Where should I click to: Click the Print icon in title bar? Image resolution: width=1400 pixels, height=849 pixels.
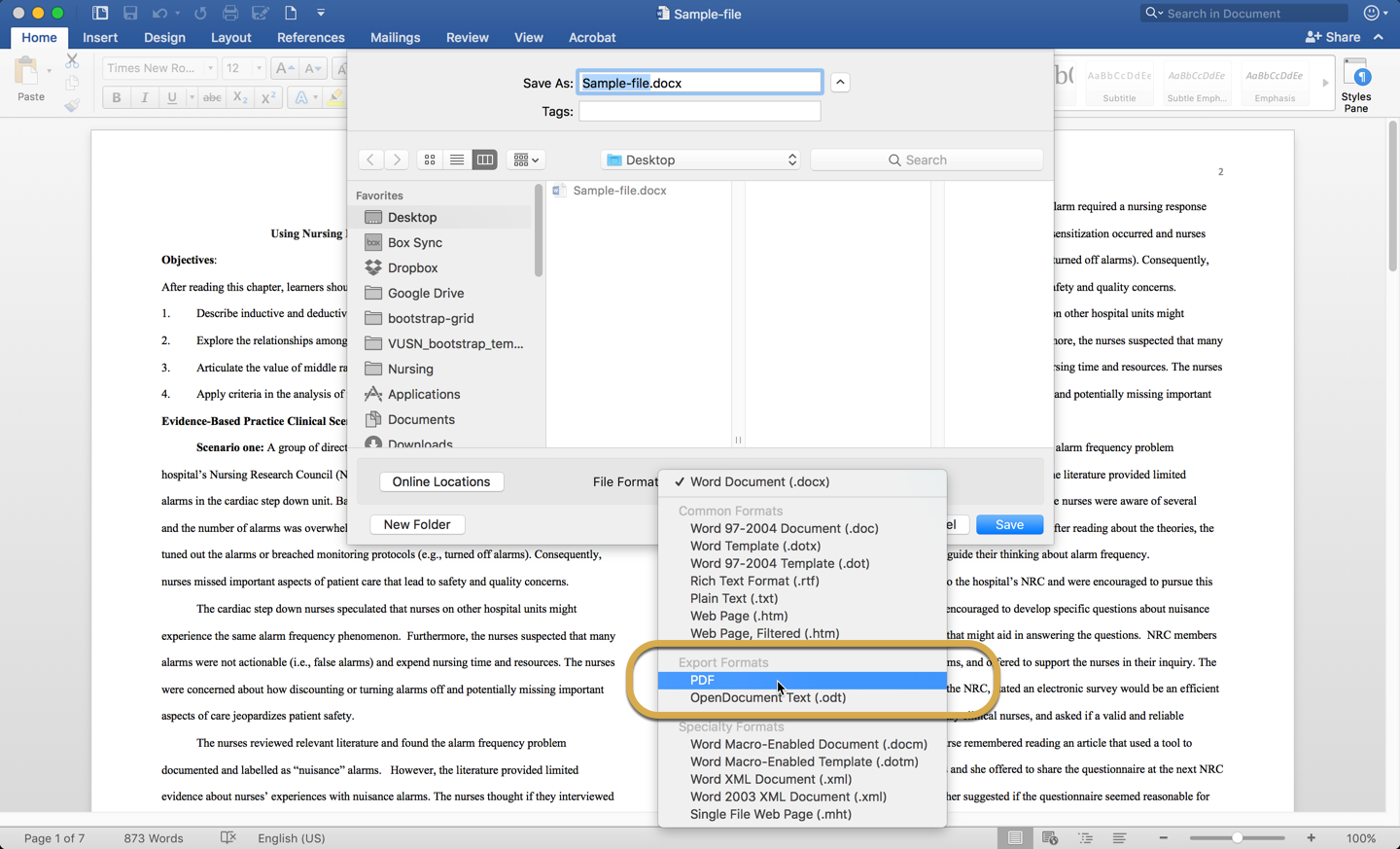coord(230,13)
